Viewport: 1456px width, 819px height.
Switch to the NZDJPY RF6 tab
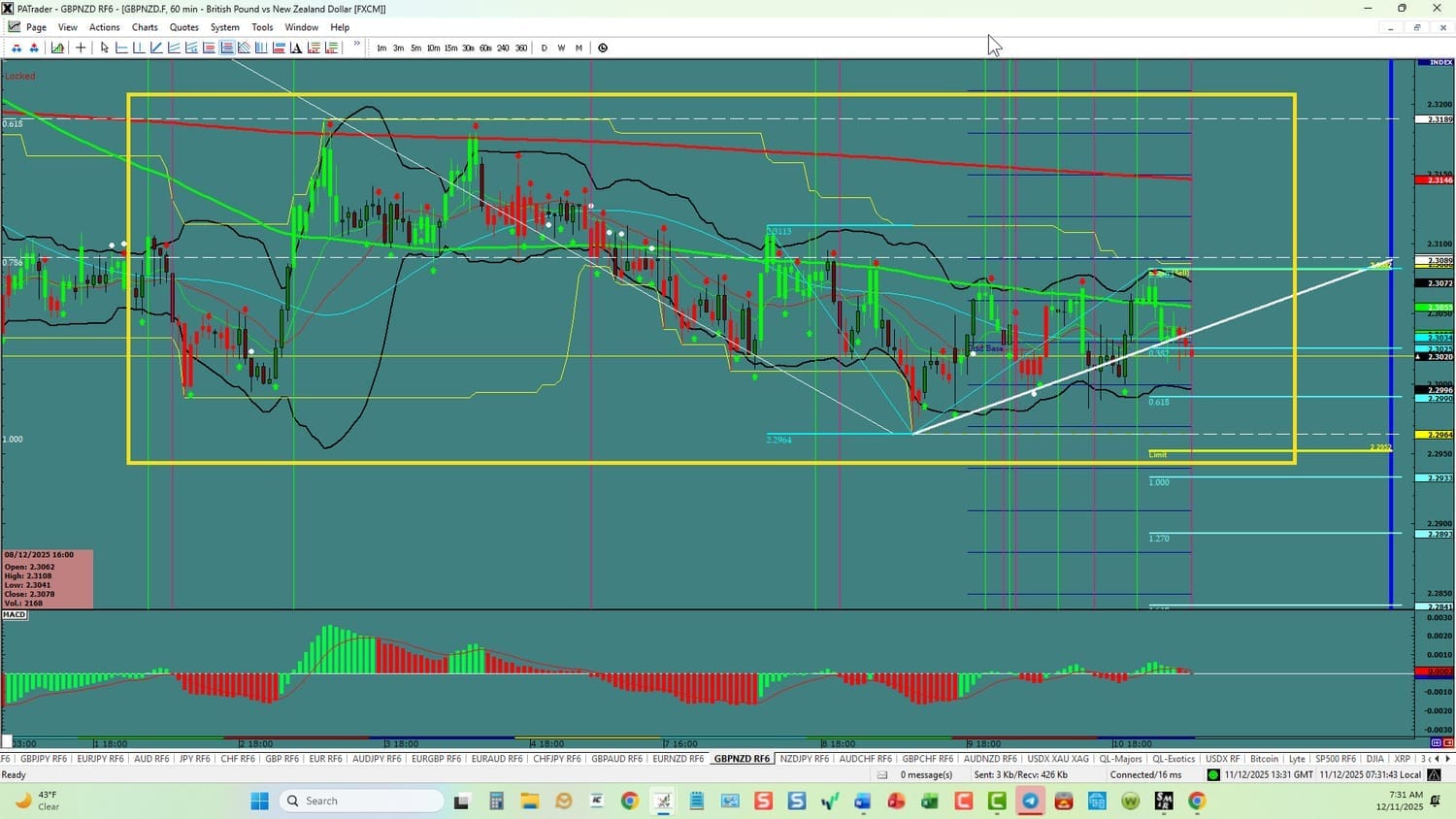805,759
